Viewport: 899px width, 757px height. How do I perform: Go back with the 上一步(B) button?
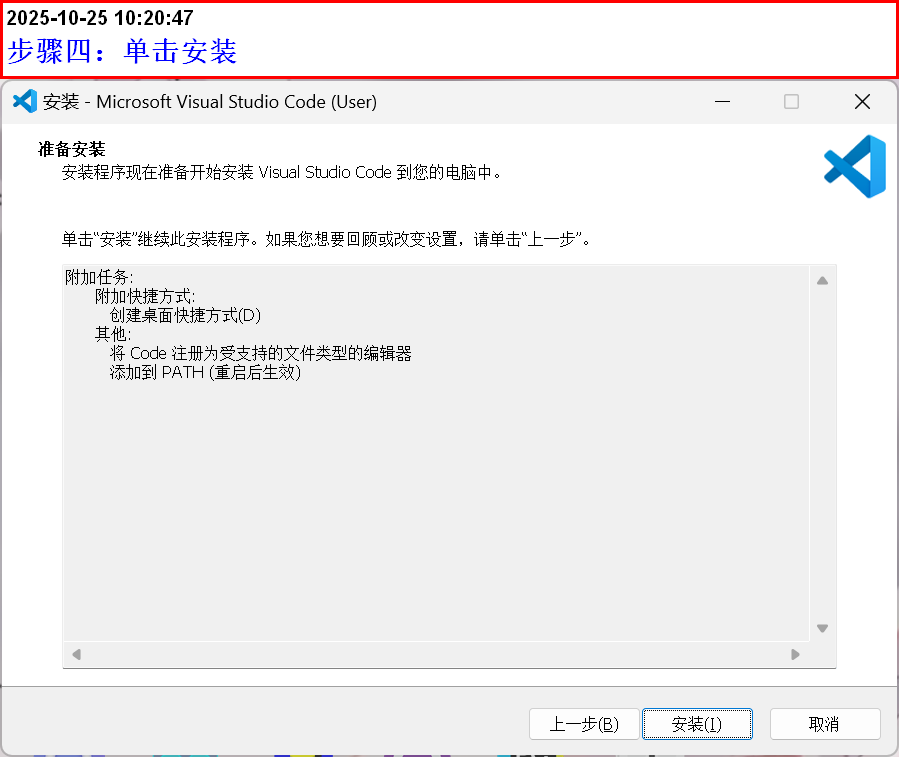584,724
